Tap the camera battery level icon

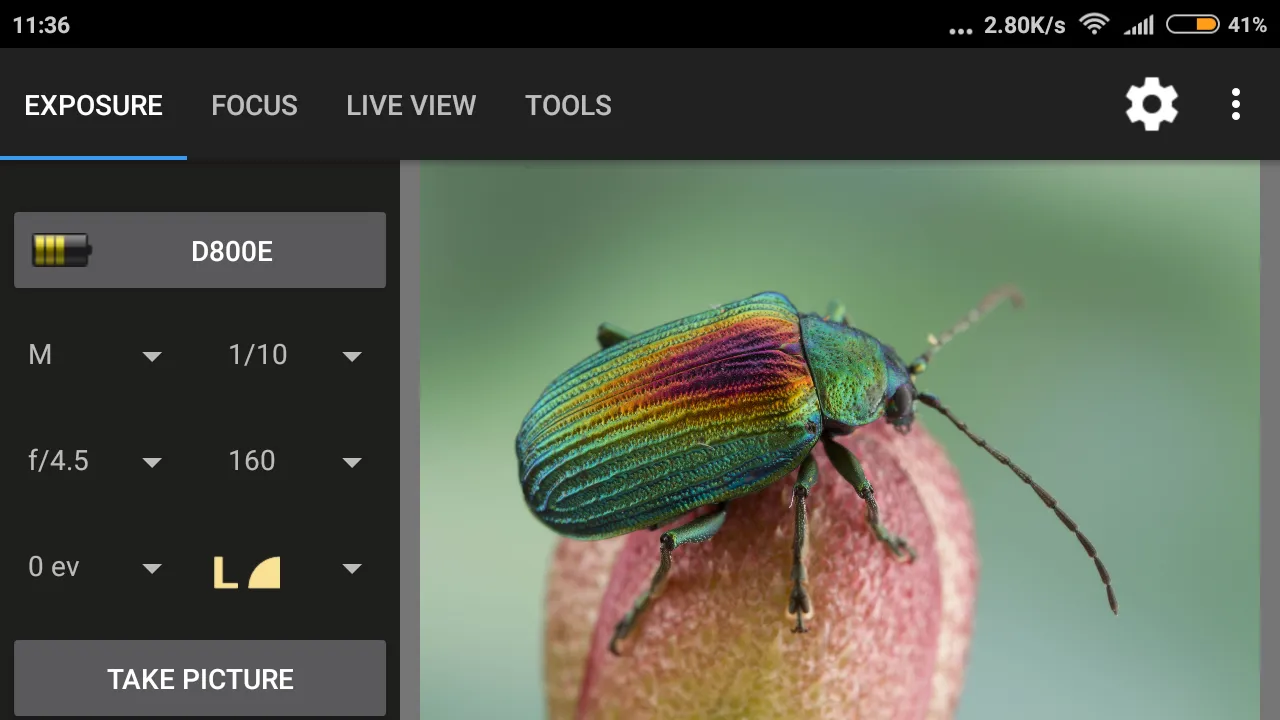(61, 250)
